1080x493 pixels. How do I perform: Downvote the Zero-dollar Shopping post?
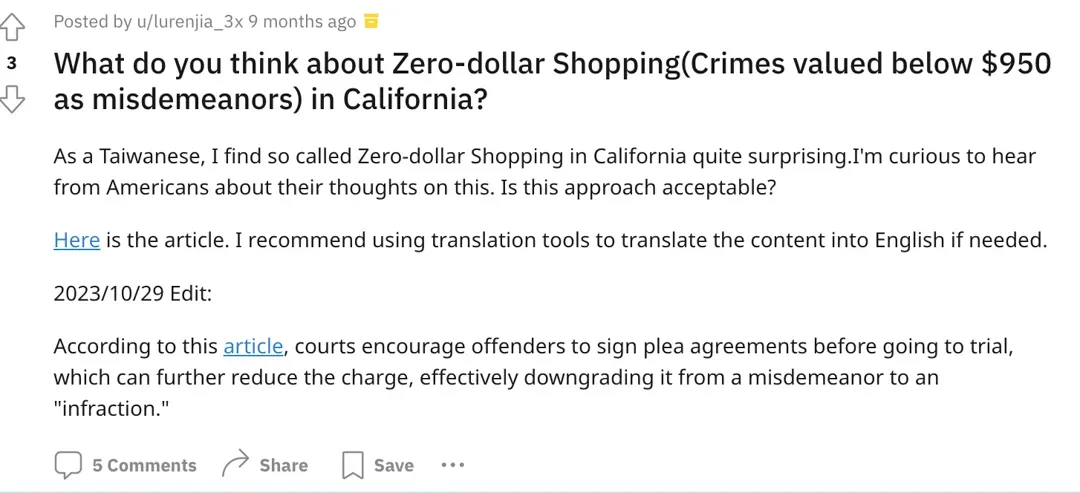(13, 98)
